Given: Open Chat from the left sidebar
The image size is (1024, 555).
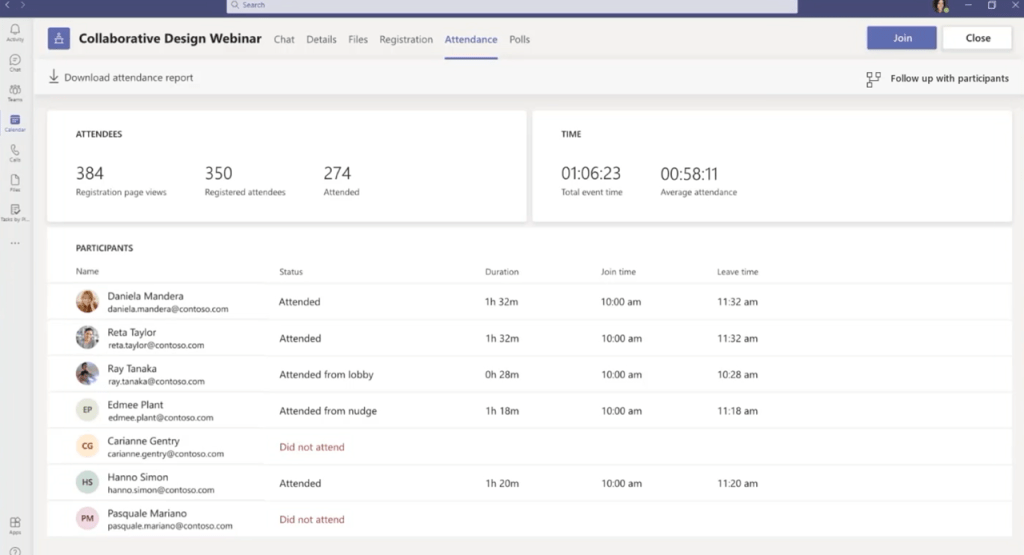Looking at the screenshot, I should coord(15,61).
